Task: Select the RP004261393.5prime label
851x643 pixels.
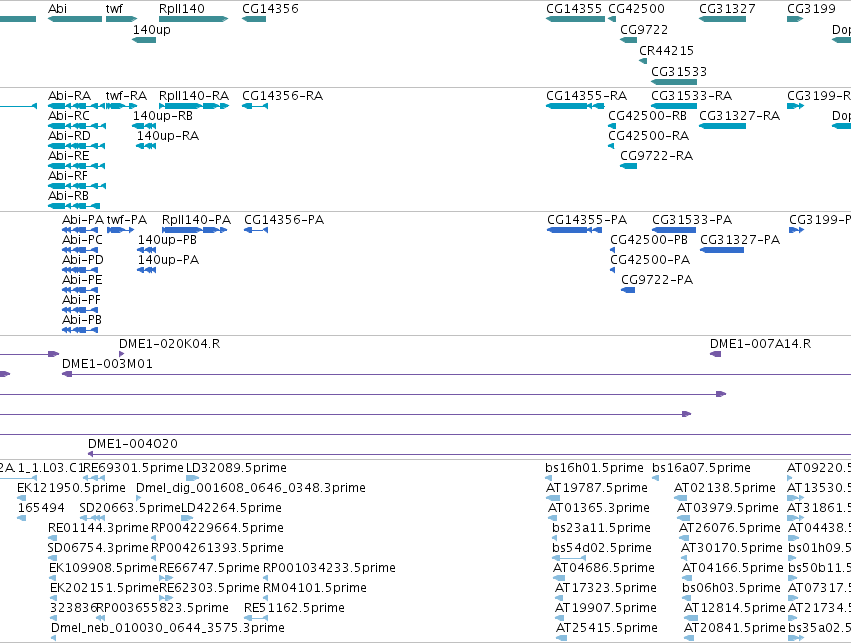Action: pos(217,547)
